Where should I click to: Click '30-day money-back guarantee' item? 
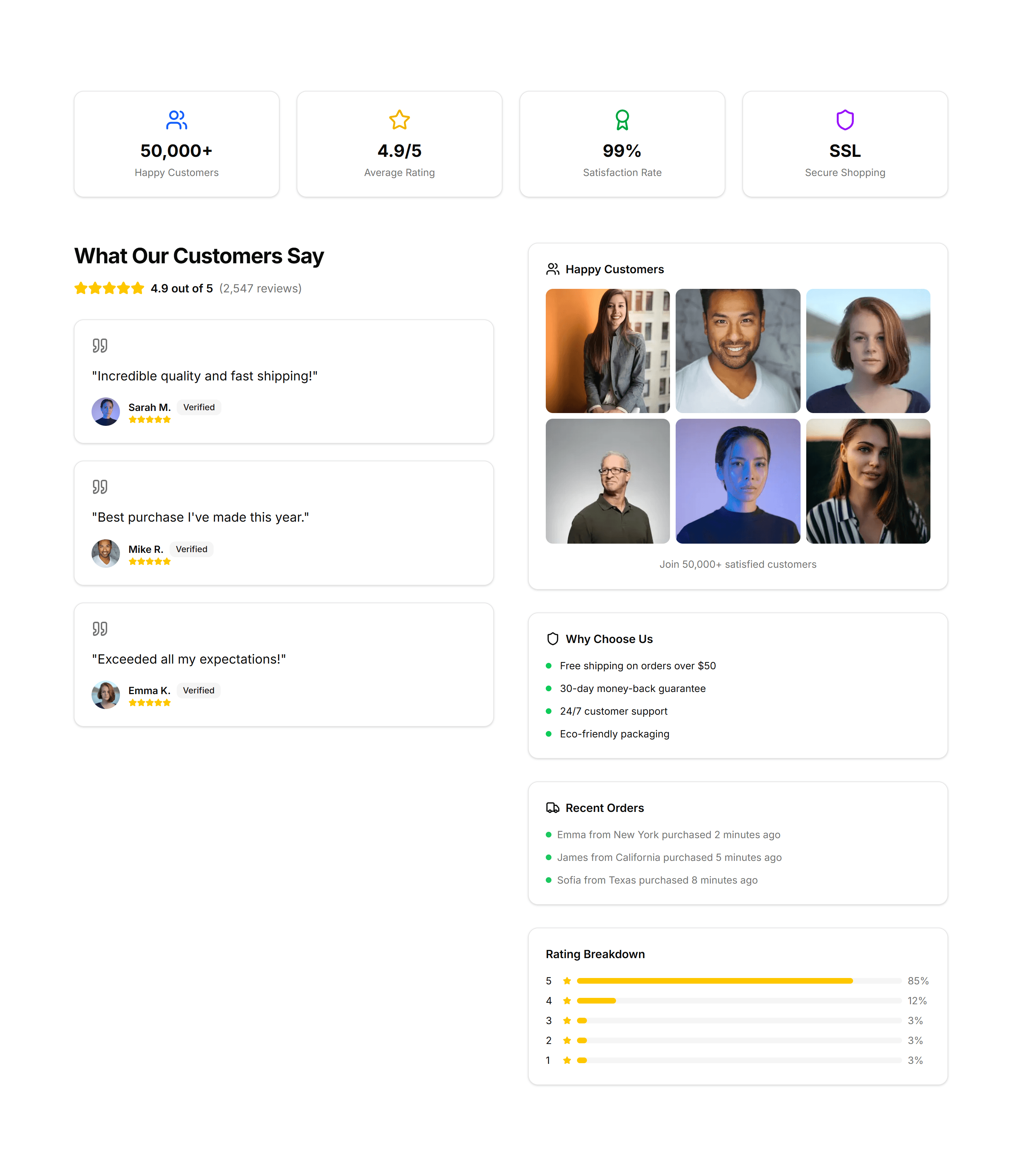coord(632,688)
